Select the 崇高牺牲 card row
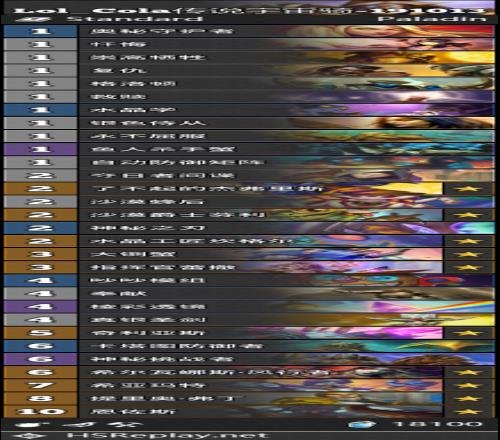The height and width of the screenshot is (440, 500). tap(249, 58)
